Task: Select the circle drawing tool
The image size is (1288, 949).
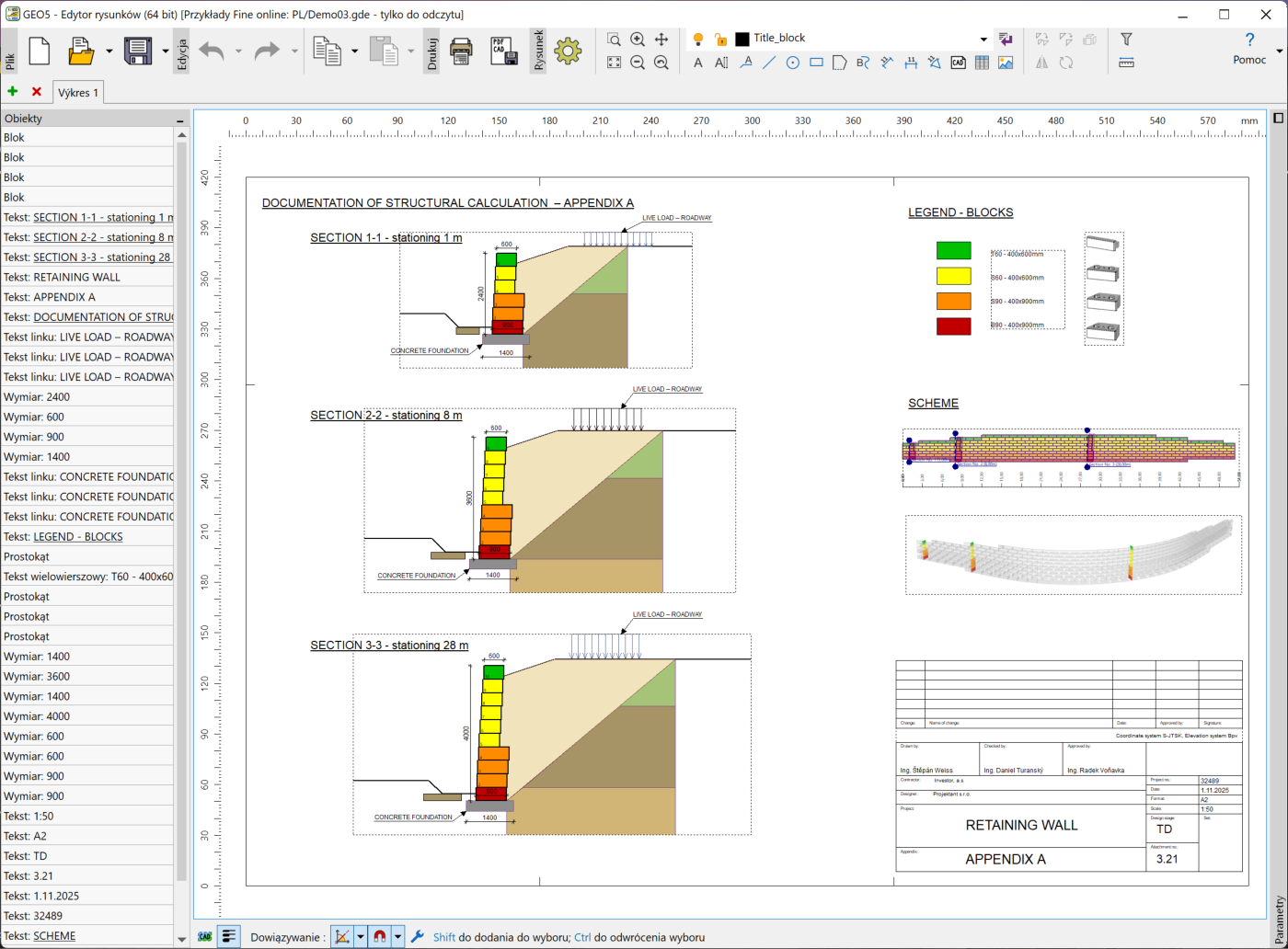Action: 792,63
